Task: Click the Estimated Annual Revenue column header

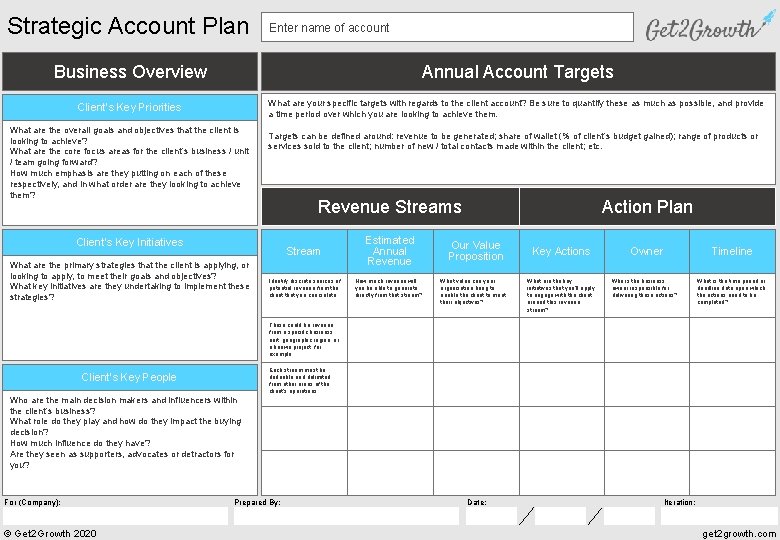Action: click(x=390, y=251)
